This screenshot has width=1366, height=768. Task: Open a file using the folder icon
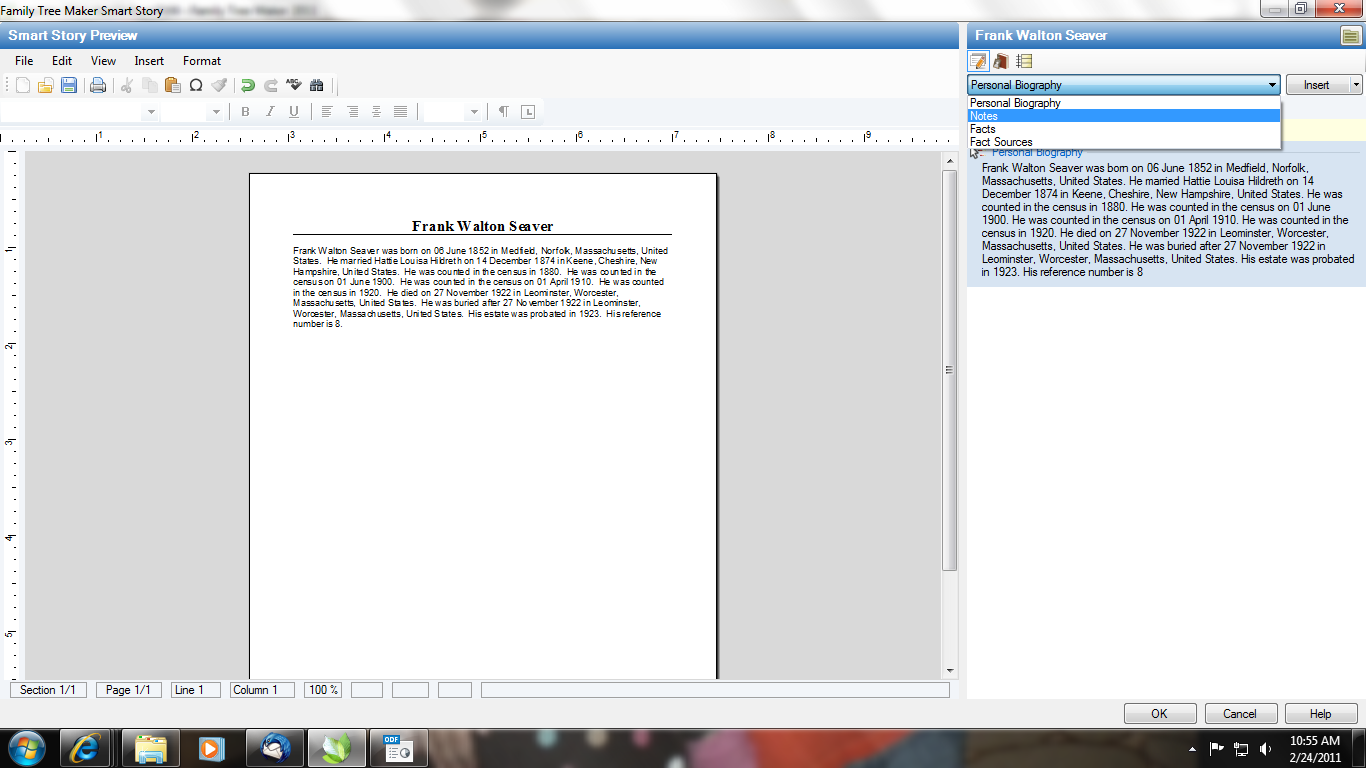(x=45, y=86)
